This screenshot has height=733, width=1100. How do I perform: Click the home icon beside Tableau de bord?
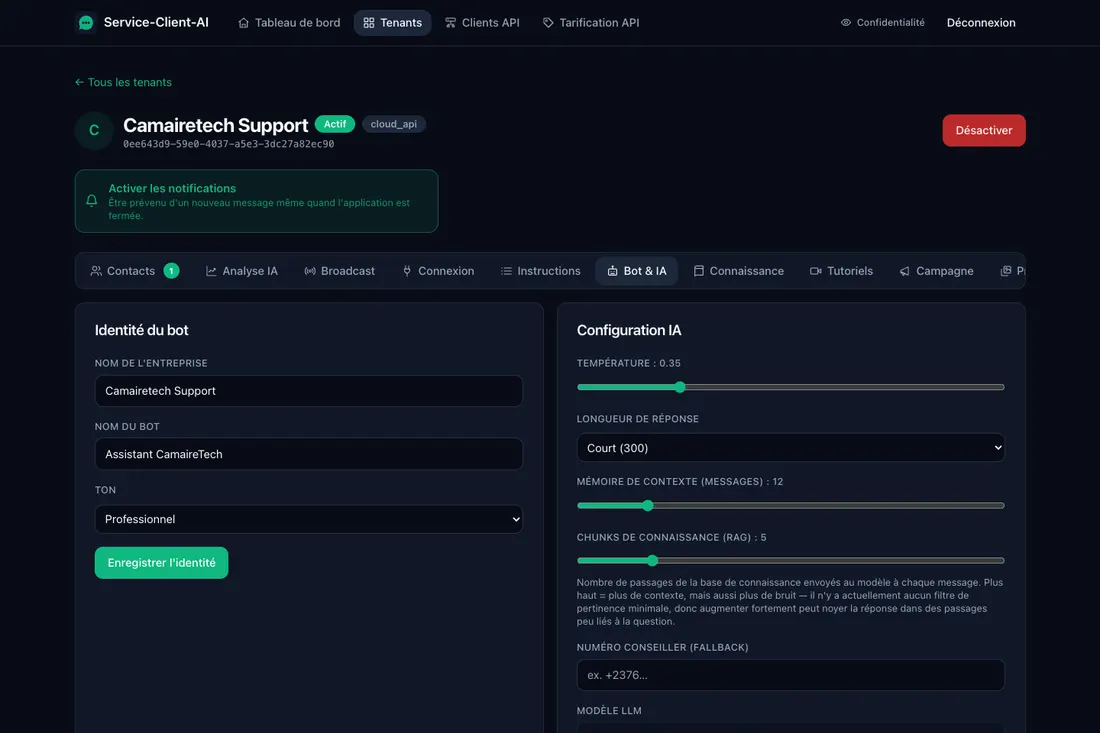[243, 23]
